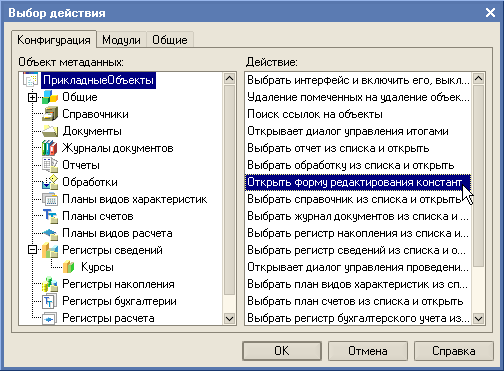Confirm with the OK button
Screen dimensions: 504x371
282,351
